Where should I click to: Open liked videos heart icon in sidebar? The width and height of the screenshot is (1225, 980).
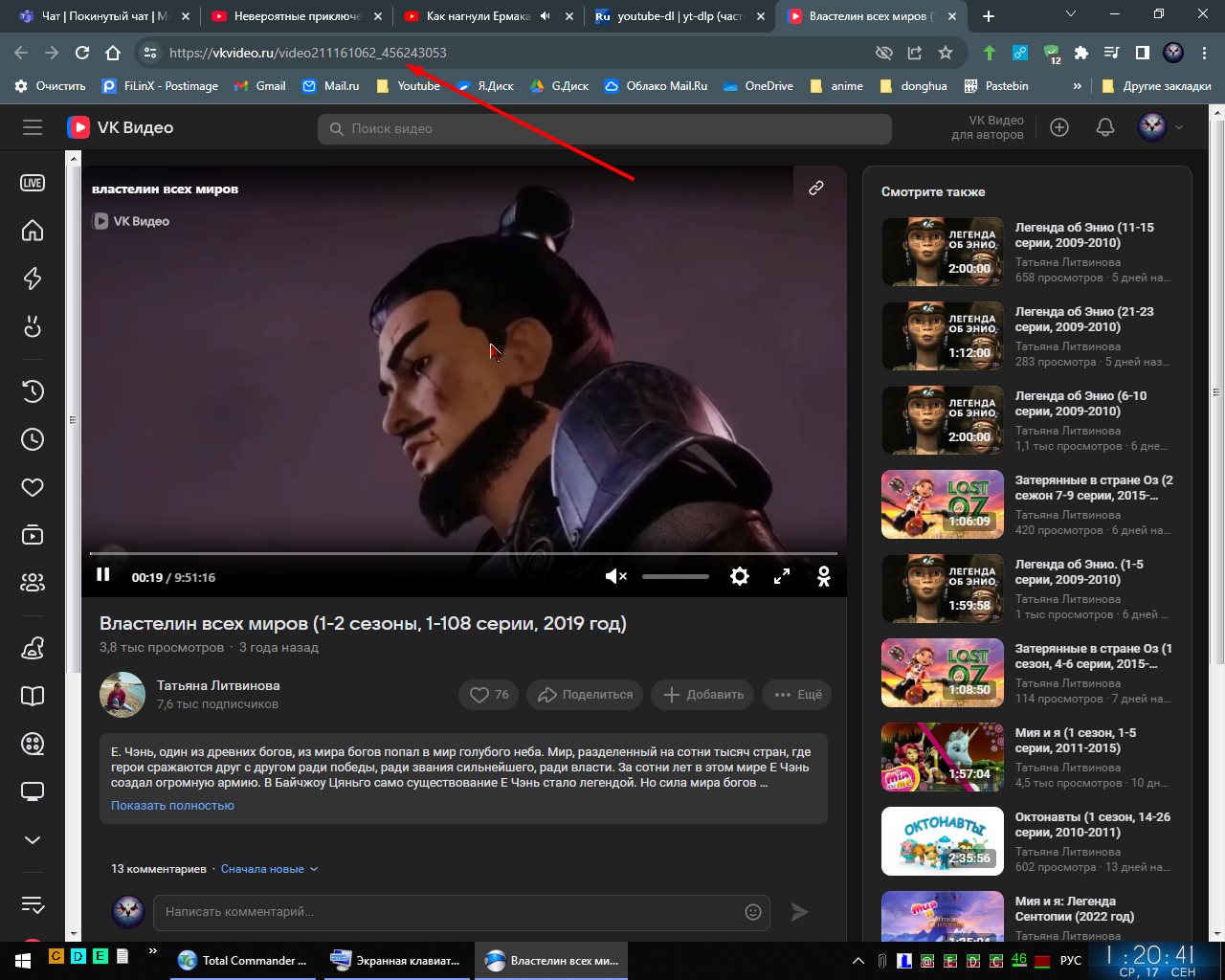coord(33,487)
